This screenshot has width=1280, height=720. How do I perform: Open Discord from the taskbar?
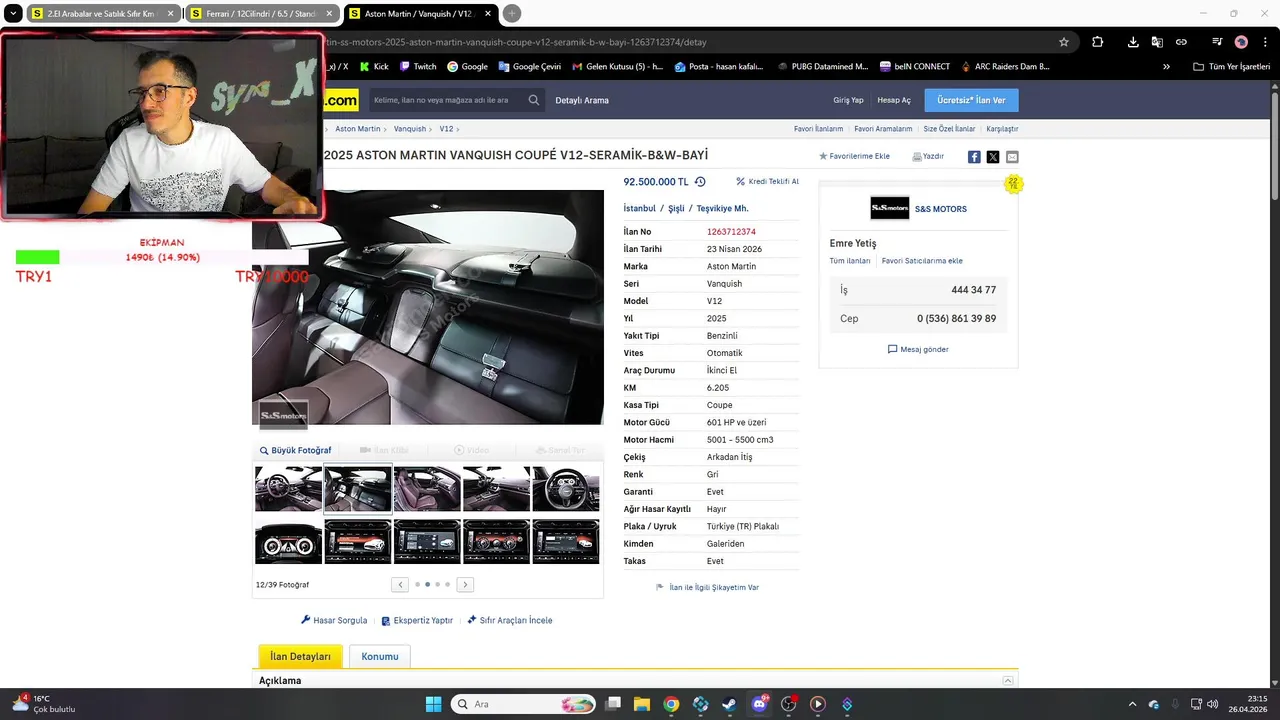[759, 704]
